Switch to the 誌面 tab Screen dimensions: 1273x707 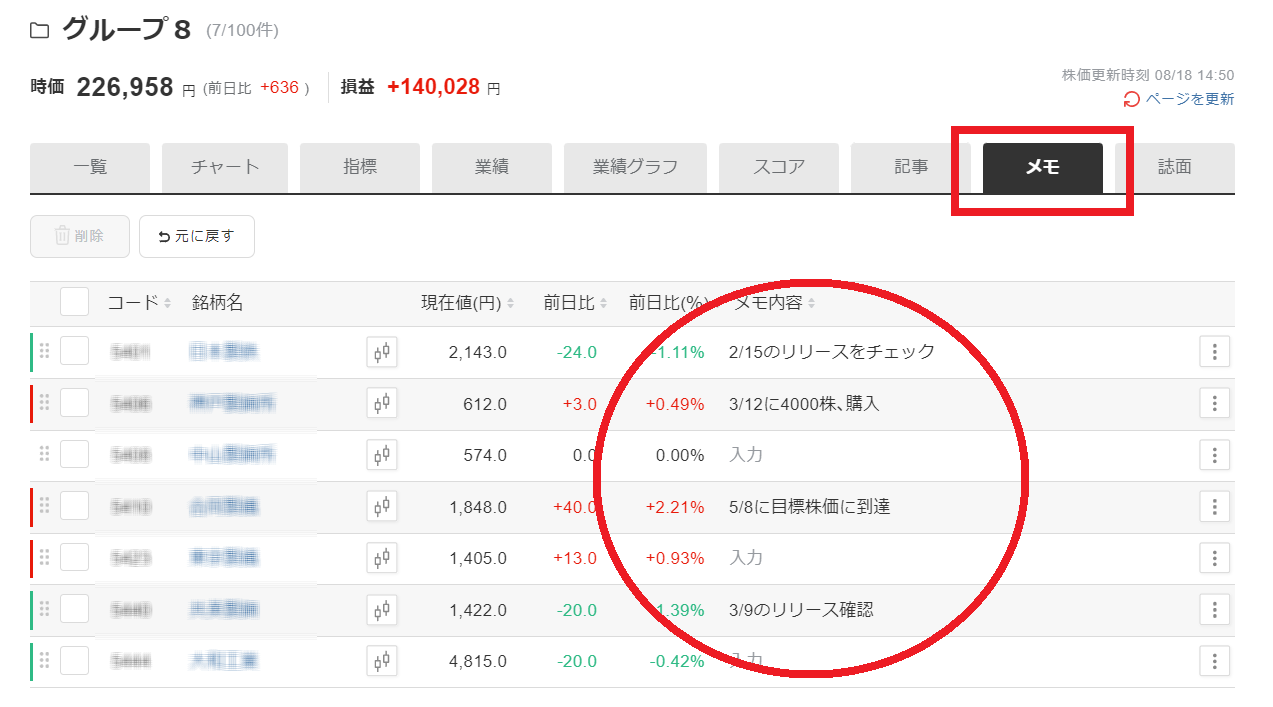[x=1175, y=168]
